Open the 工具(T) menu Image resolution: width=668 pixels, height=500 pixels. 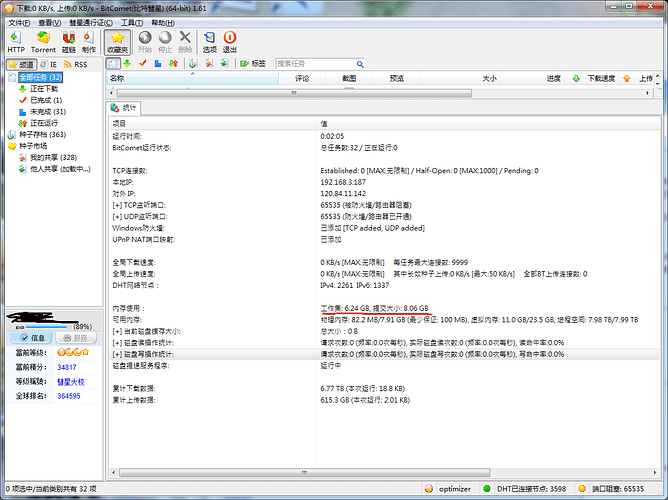tap(132, 23)
